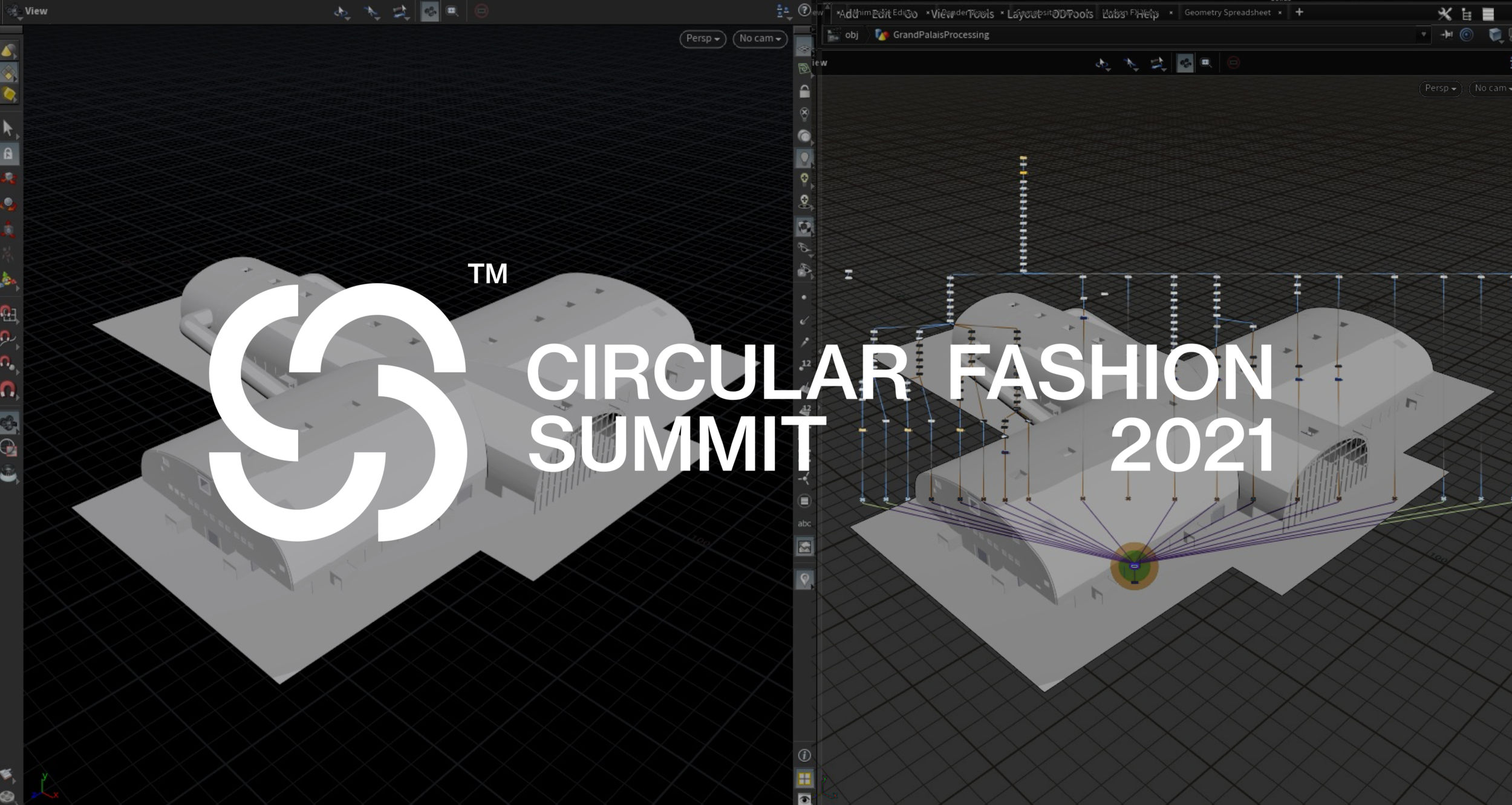Open the Persp dropdown in left viewport
Viewport: 1512px width, 805px height.
(x=702, y=38)
